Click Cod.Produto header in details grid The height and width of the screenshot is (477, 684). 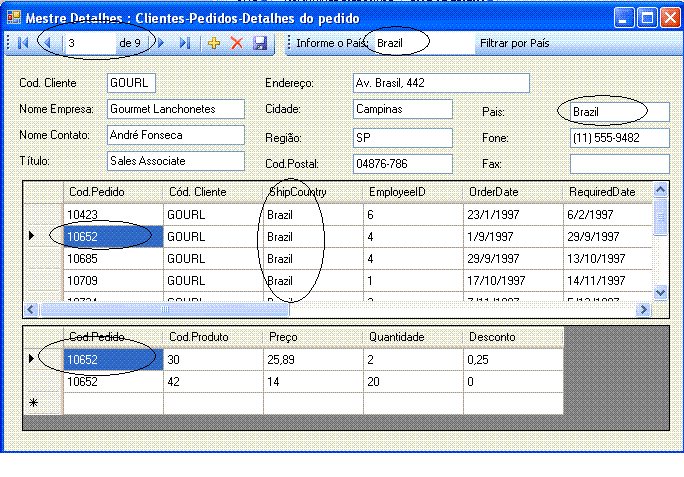click(x=213, y=337)
